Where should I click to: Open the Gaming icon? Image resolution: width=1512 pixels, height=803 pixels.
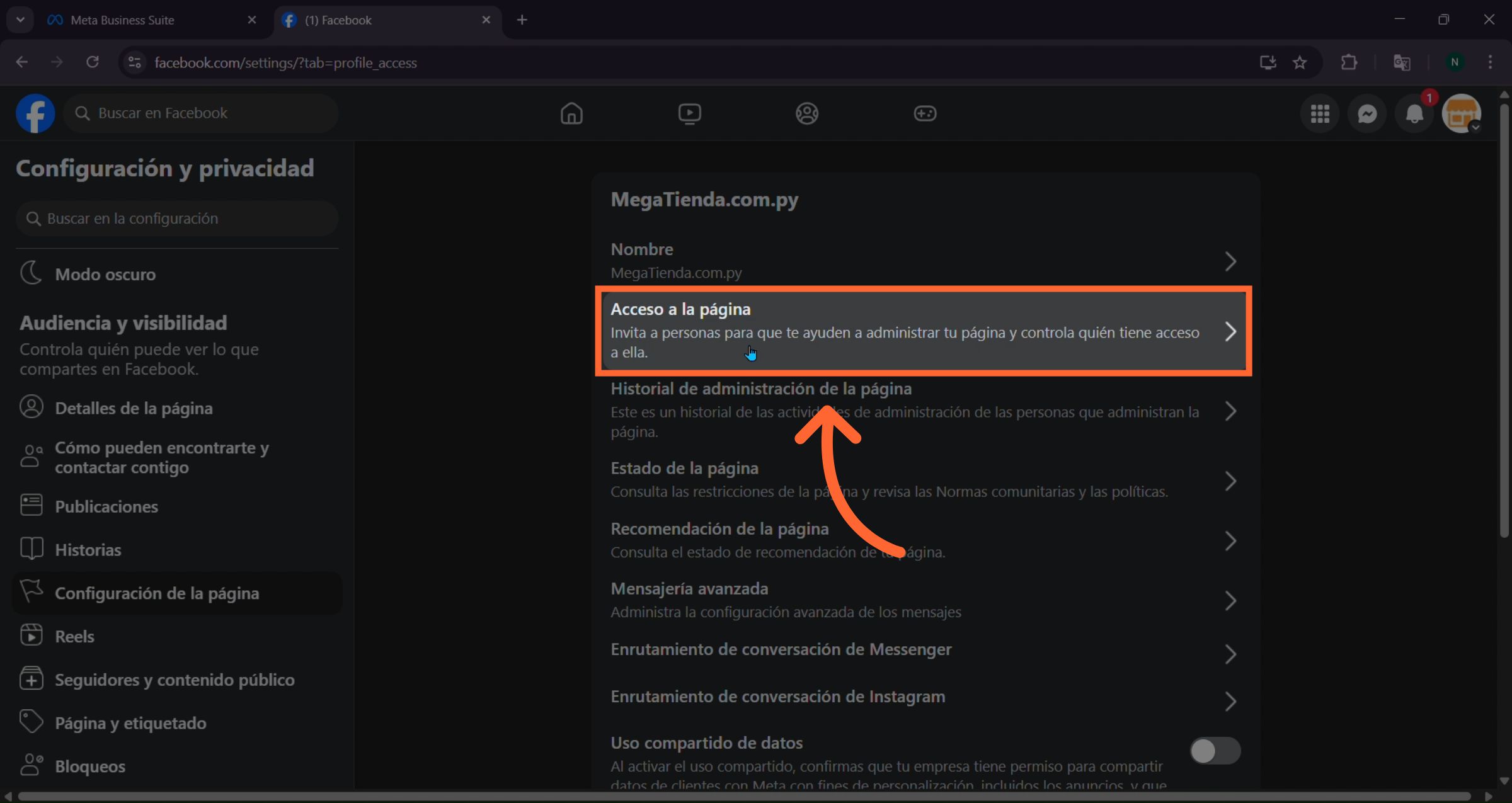coord(924,113)
